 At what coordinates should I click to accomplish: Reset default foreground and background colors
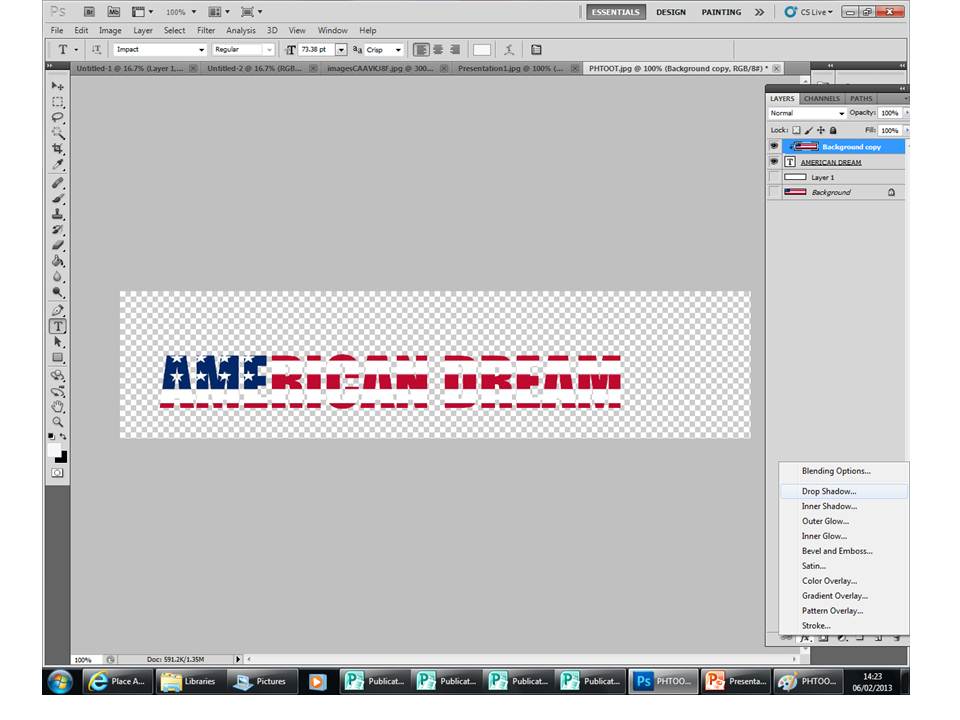[51, 437]
